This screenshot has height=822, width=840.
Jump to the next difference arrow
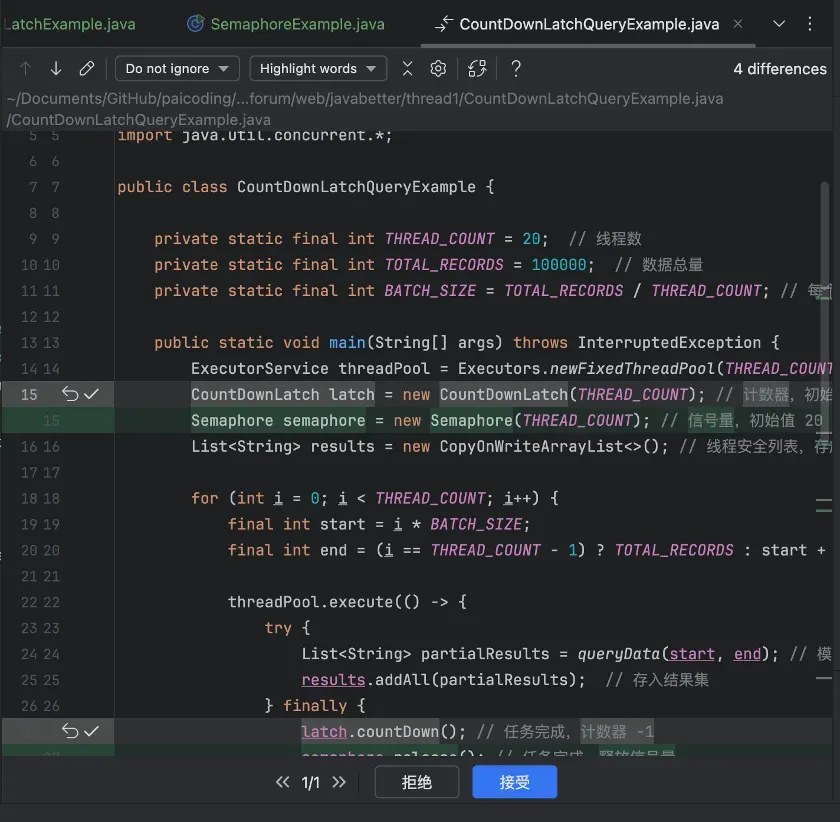[56, 69]
